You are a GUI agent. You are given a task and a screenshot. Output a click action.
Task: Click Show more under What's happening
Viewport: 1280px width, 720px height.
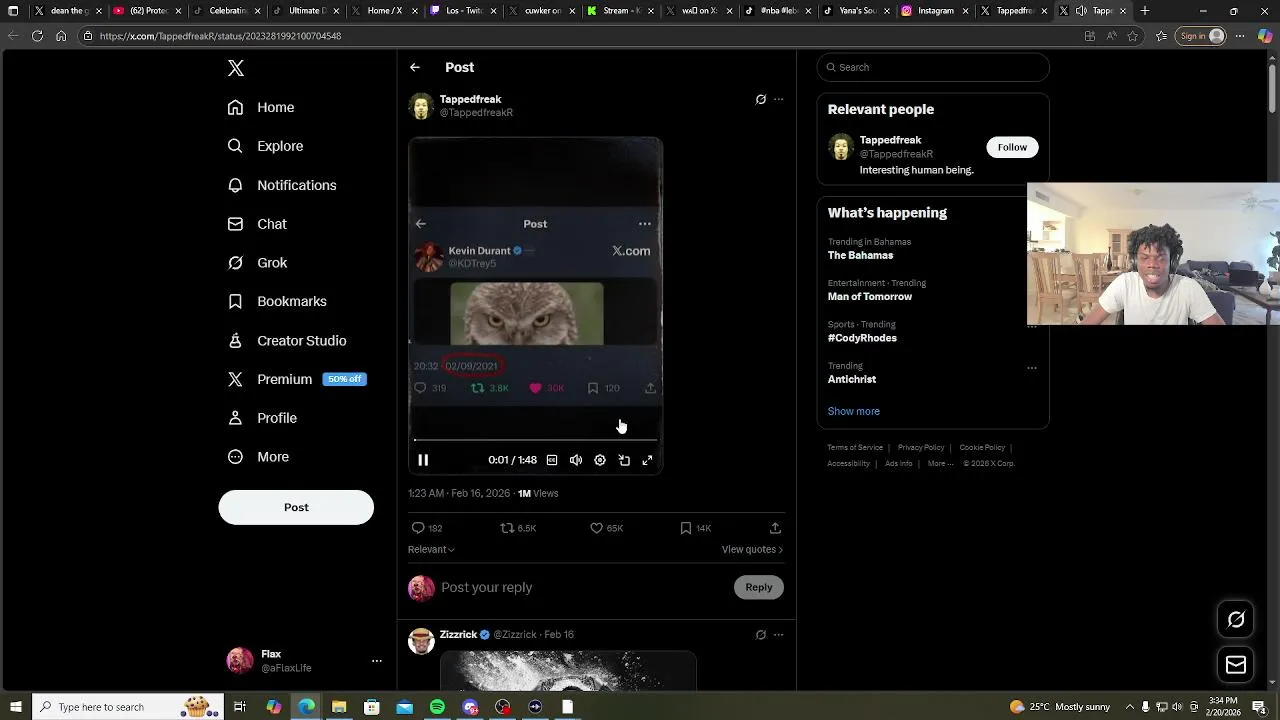[x=854, y=411]
